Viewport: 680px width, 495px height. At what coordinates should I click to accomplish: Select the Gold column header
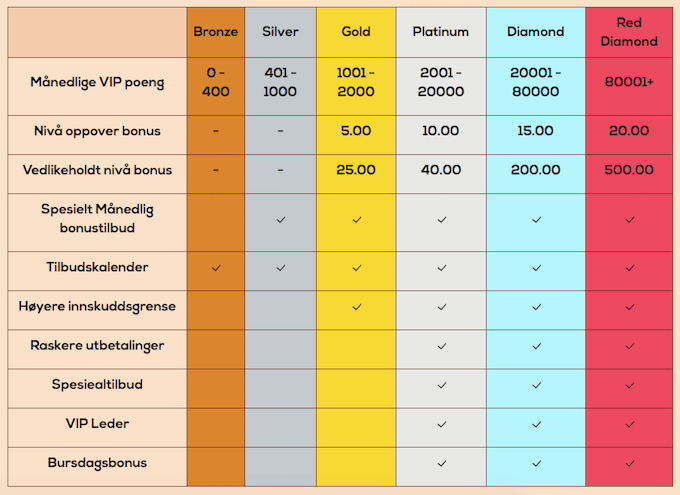(356, 32)
